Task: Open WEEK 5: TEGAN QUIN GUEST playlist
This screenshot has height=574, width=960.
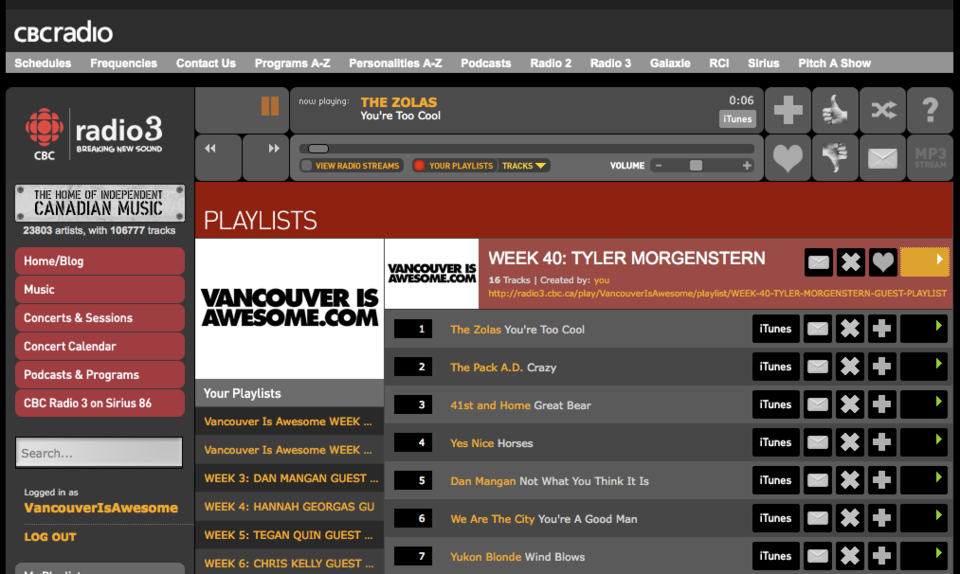Action: tap(290, 535)
